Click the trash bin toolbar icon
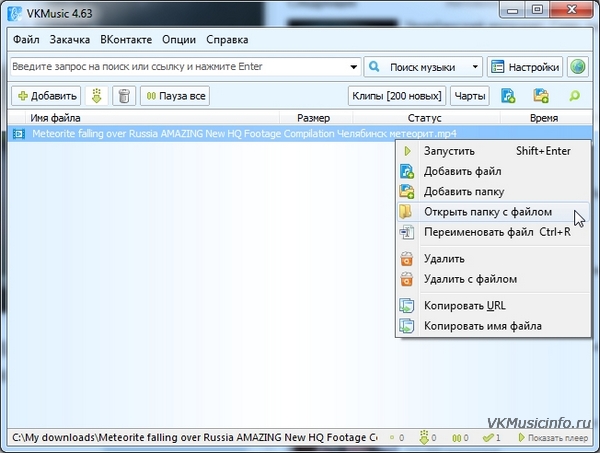The width and height of the screenshot is (600, 453). pyautogui.click(x=124, y=96)
